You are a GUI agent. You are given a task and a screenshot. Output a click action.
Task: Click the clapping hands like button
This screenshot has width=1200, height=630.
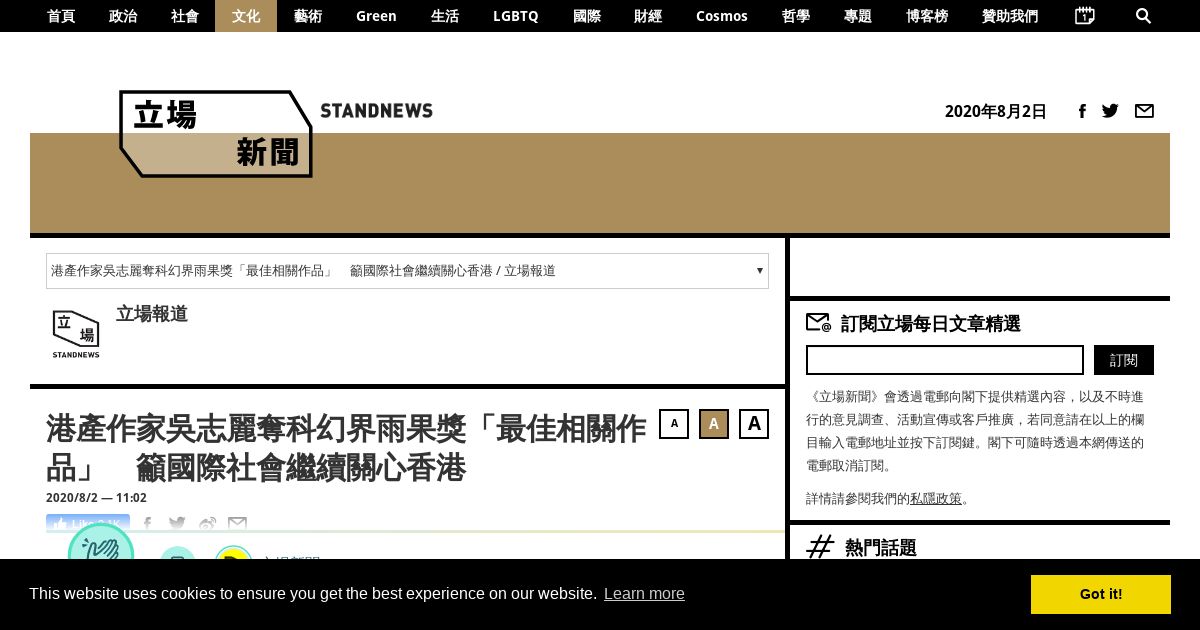pyautogui.click(x=101, y=543)
